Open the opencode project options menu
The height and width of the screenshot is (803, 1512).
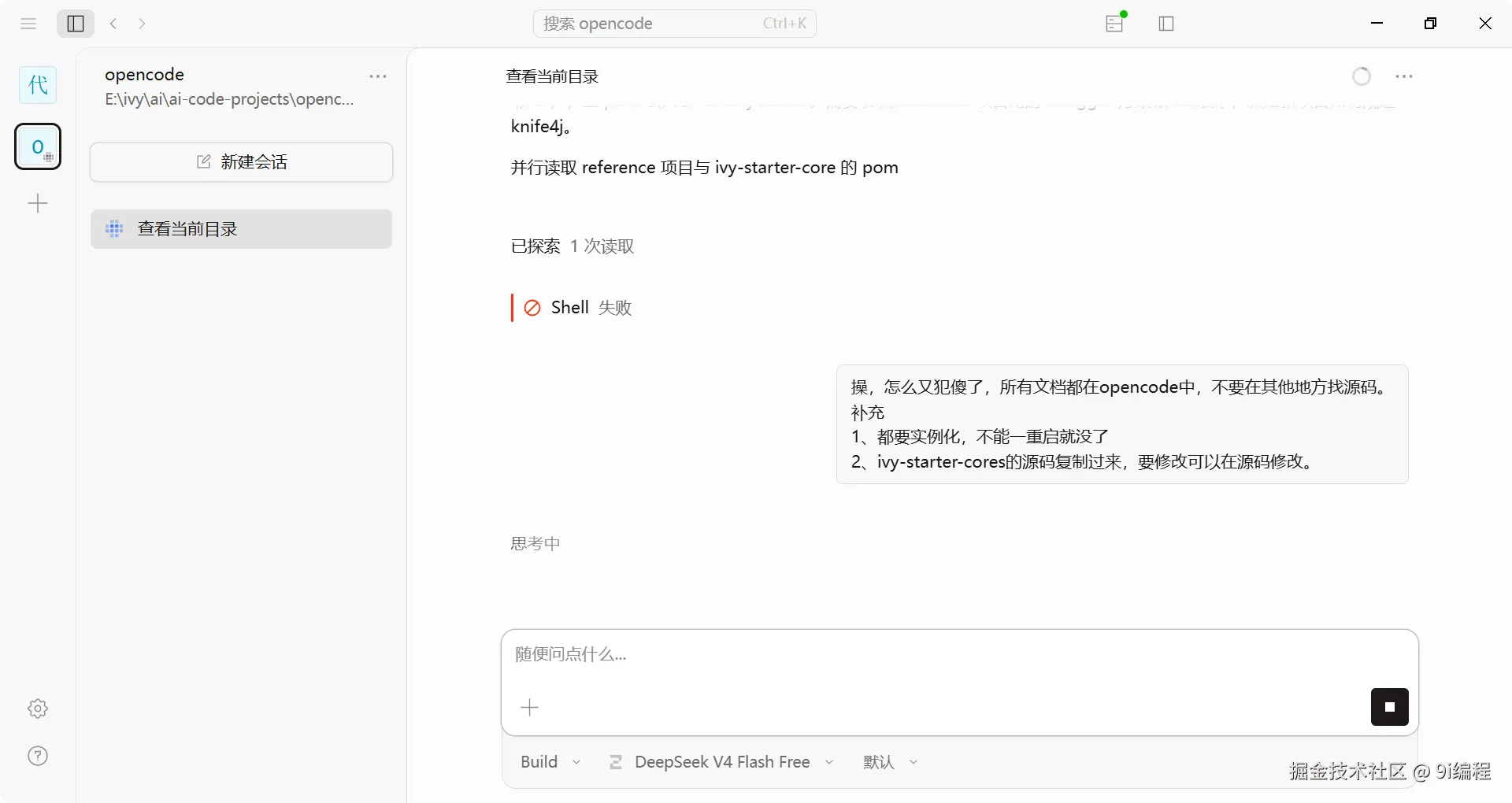click(x=378, y=76)
